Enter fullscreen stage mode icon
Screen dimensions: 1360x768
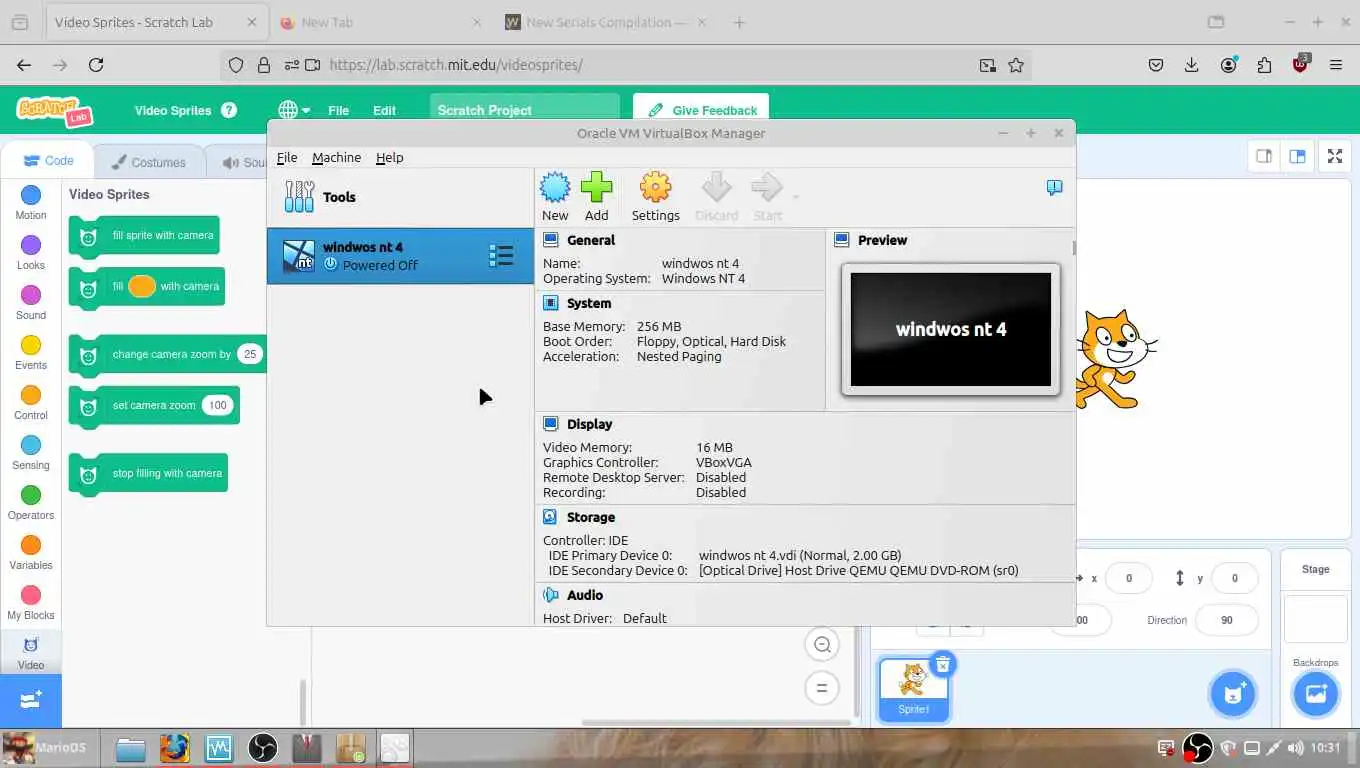coord(1334,156)
